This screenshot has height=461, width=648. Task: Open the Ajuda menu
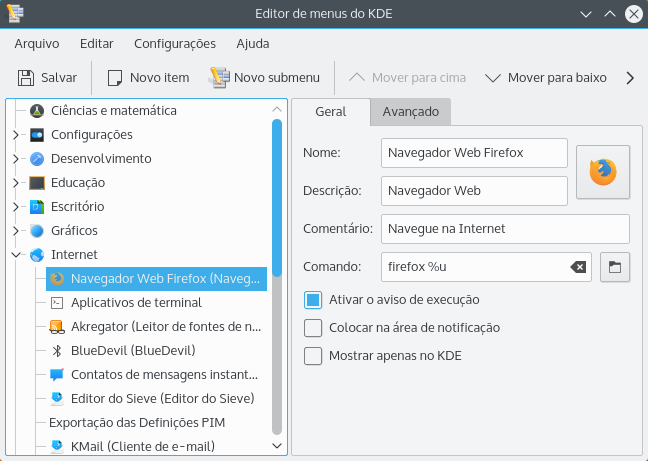[x=252, y=43]
